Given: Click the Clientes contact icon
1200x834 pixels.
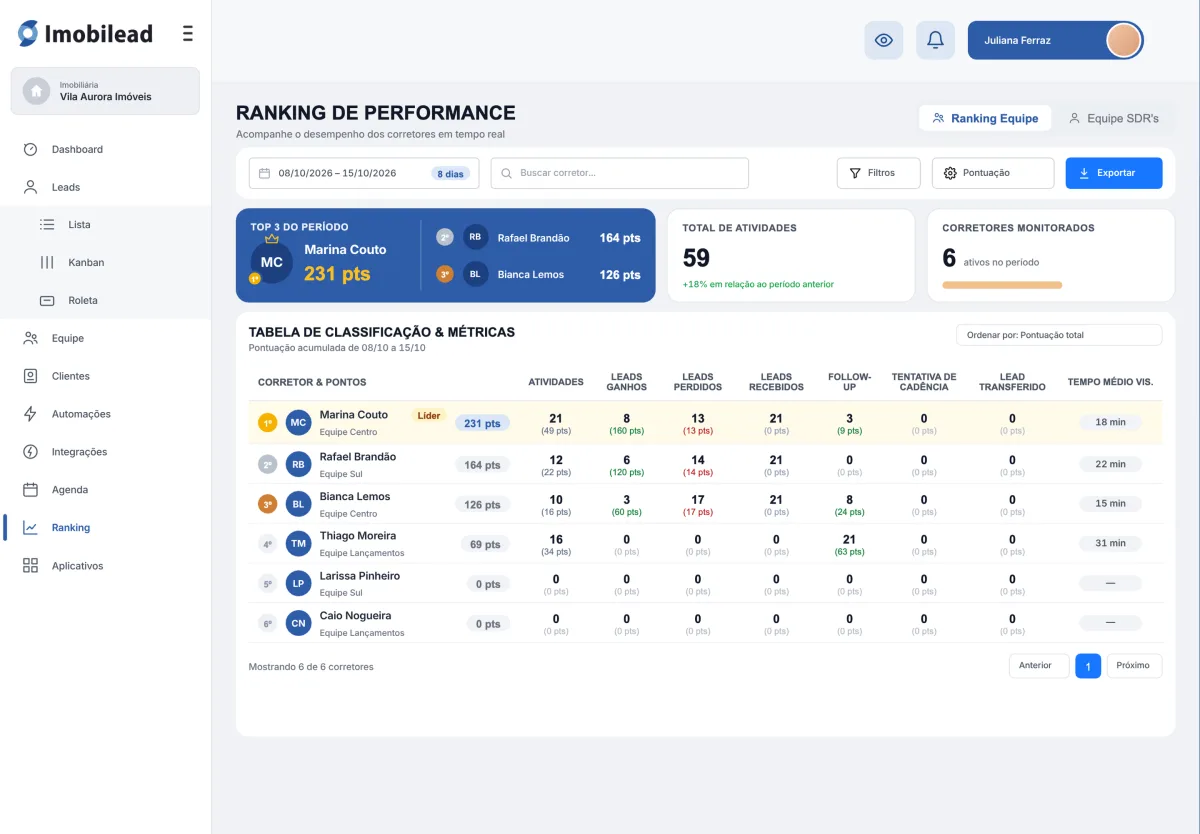Looking at the screenshot, I should tap(30, 376).
